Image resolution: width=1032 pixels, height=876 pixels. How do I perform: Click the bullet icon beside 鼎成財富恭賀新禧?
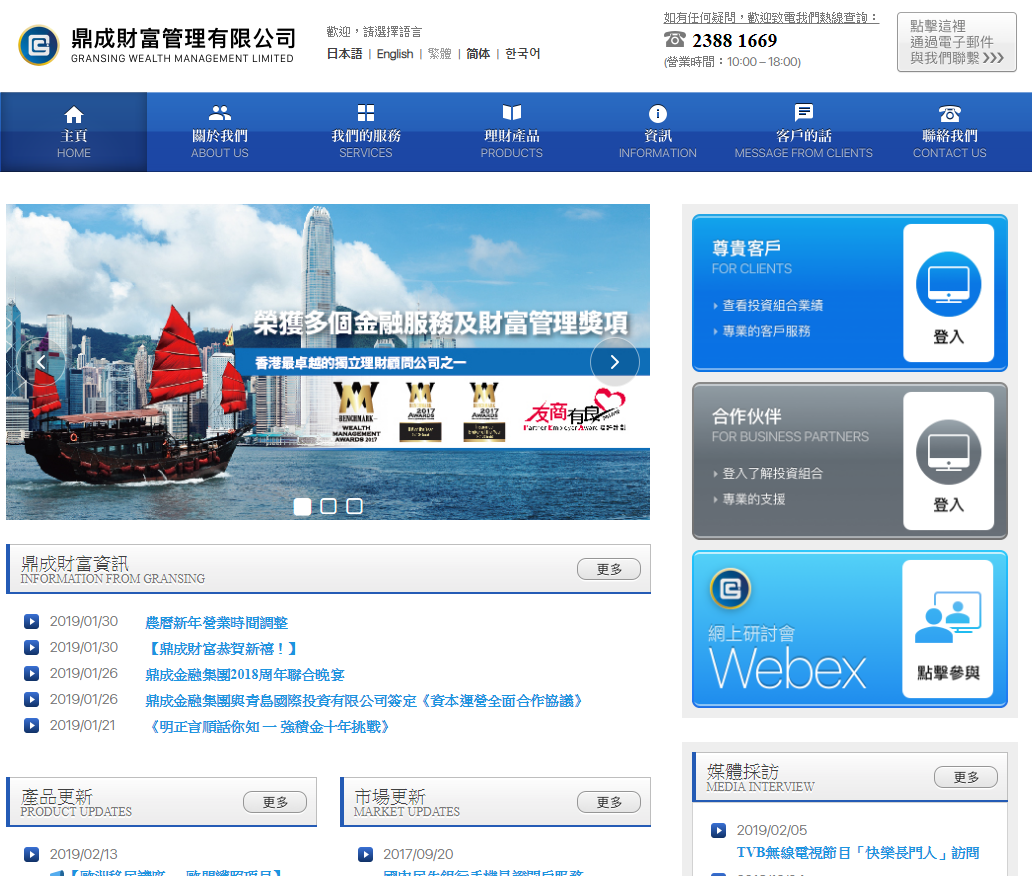pyautogui.click(x=31, y=648)
